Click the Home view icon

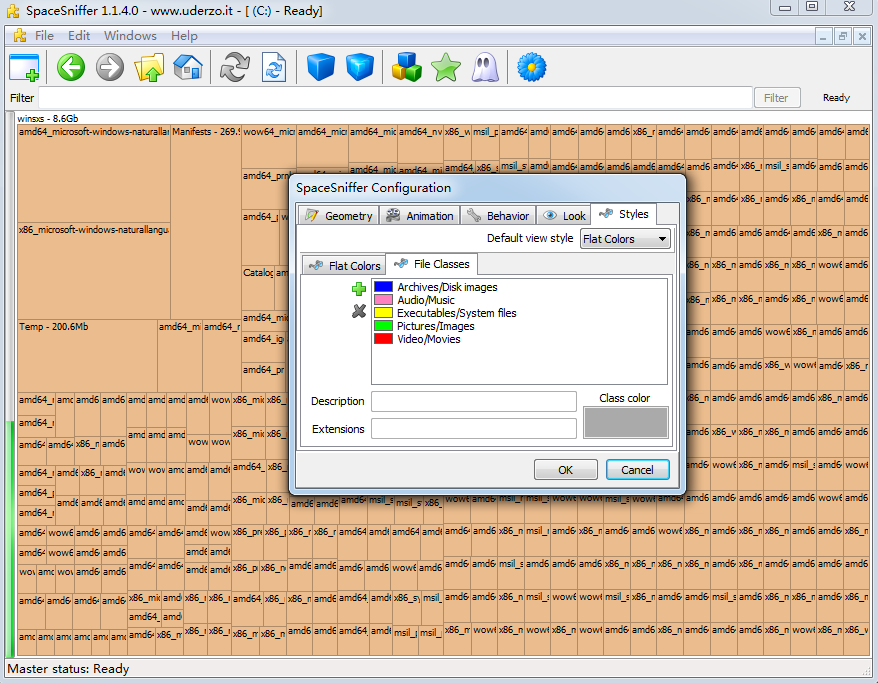tap(188, 68)
